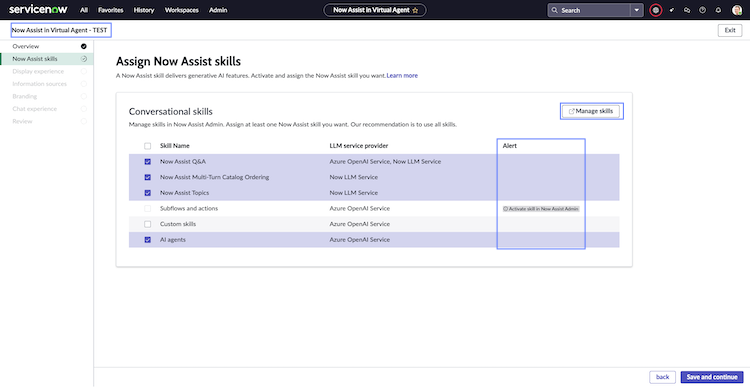
Task: Select the Display experience step
Action: click(x=47, y=71)
